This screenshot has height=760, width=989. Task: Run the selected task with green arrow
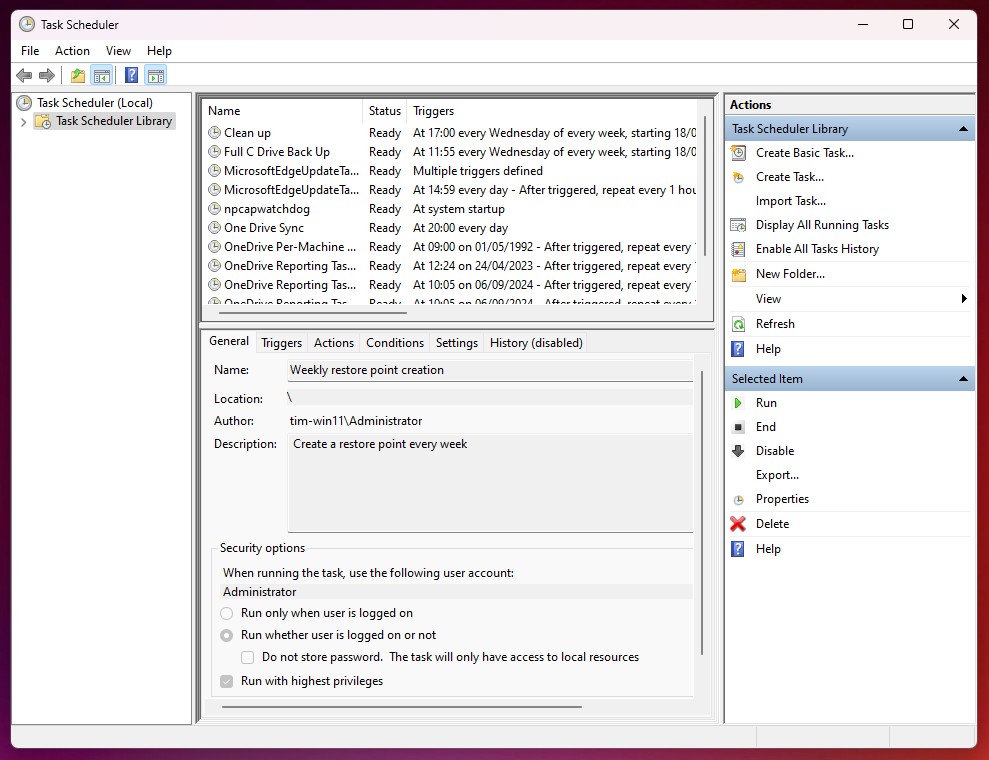[x=738, y=403]
